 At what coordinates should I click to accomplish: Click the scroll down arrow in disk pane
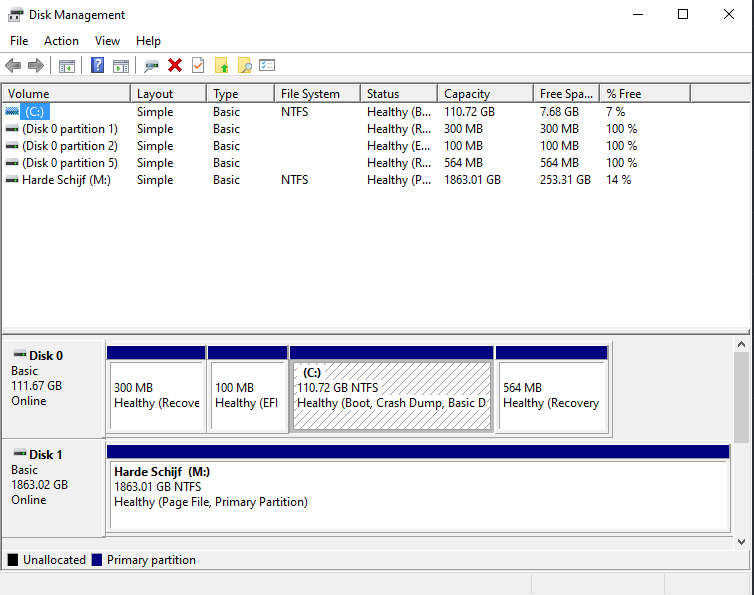741,542
